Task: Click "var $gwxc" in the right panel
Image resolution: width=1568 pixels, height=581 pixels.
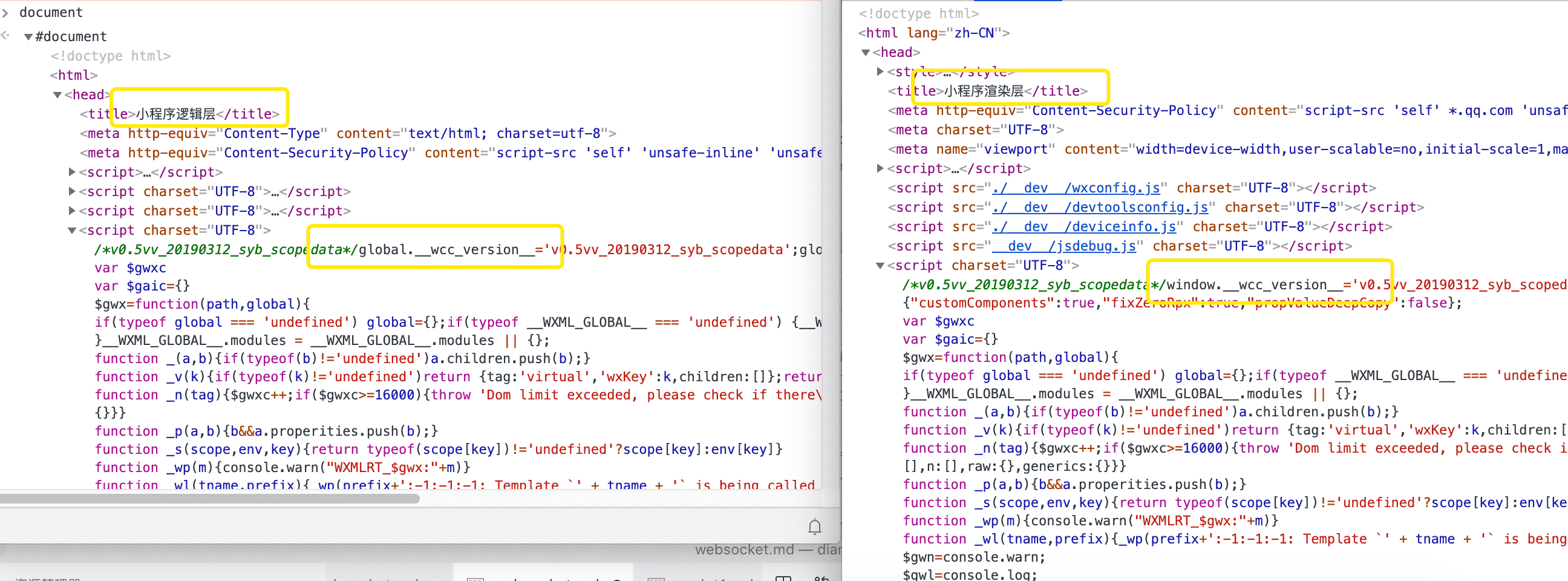Action: pyautogui.click(x=938, y=321)
